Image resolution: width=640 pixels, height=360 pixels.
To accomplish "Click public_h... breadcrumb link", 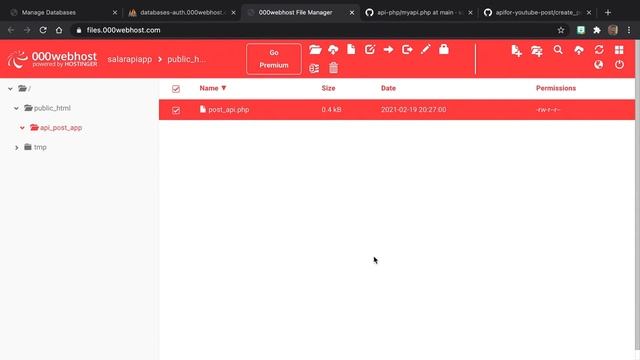I will (x=187, y=59).
